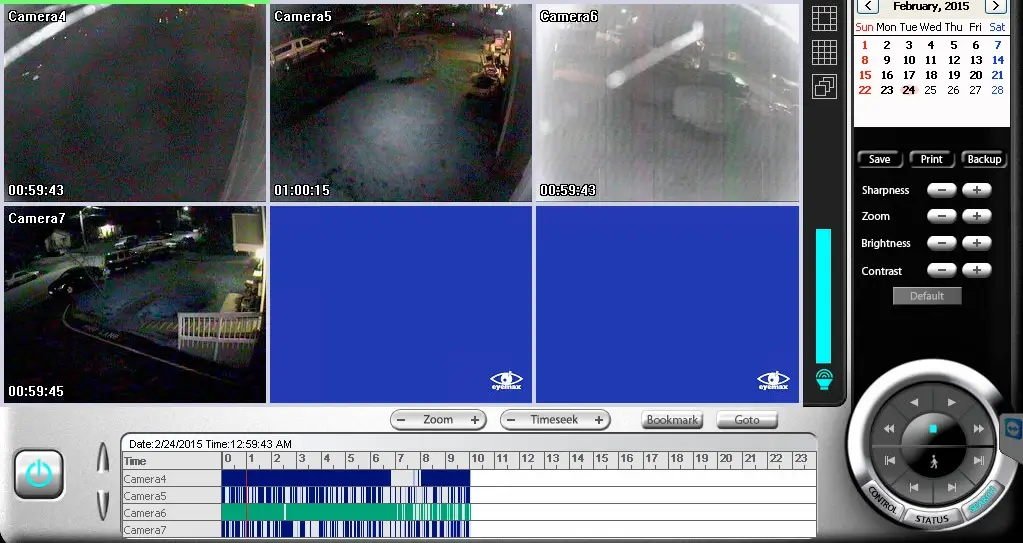Viewport: 1023px width, 543px height.
Task: Decrease image Zoom in the right panel
Action: coord(941,216)
